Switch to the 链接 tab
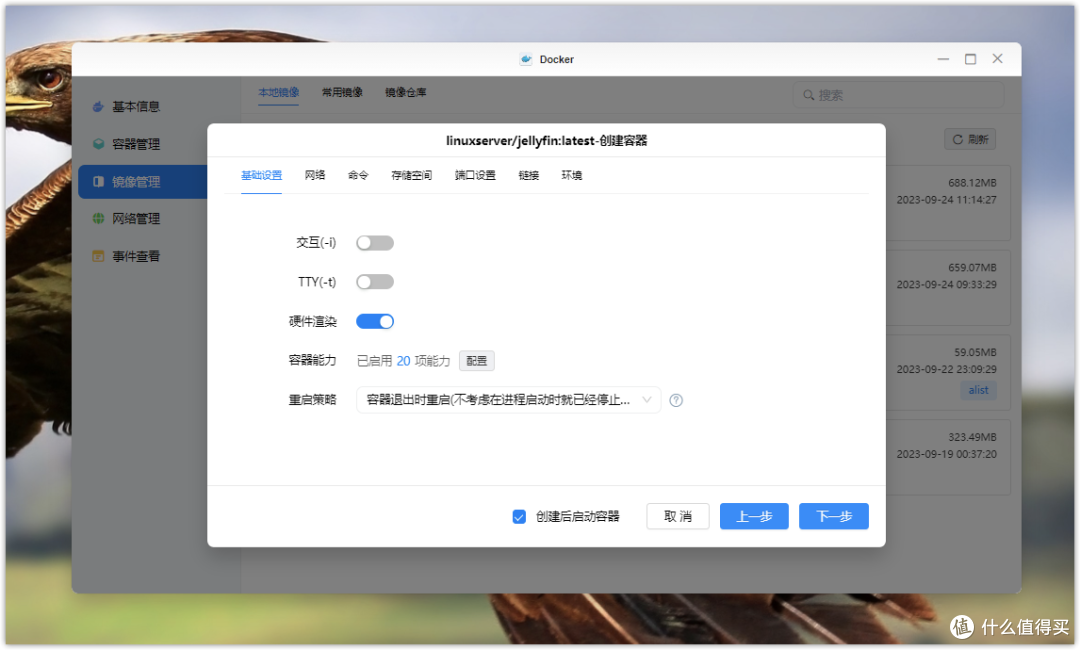 pos(528,176)
